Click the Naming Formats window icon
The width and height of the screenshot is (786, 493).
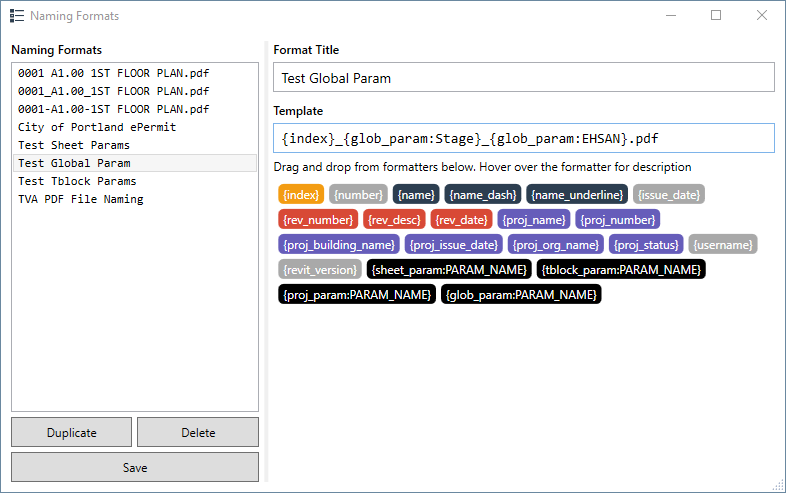tap(17, 16)
